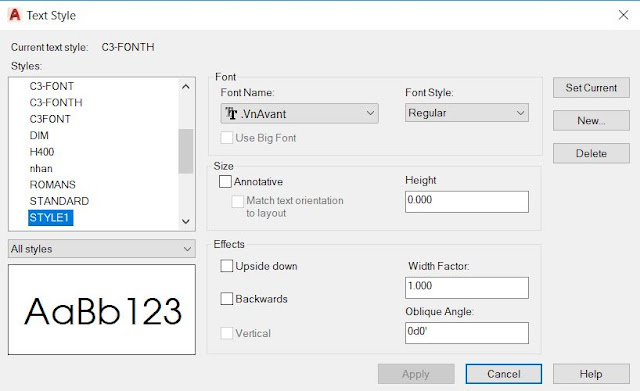
Task: Click the styles list scrollbar thumb
Action: (186, 151)
